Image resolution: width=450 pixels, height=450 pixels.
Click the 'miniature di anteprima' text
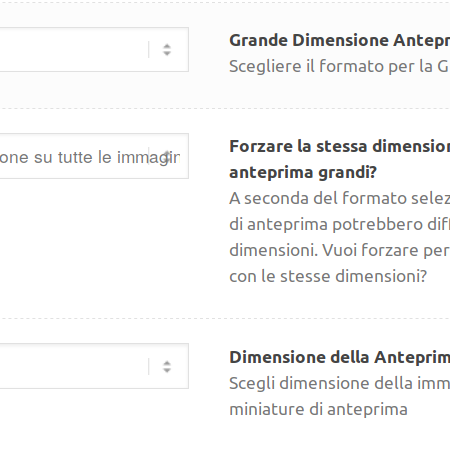[x=318, y=409]
